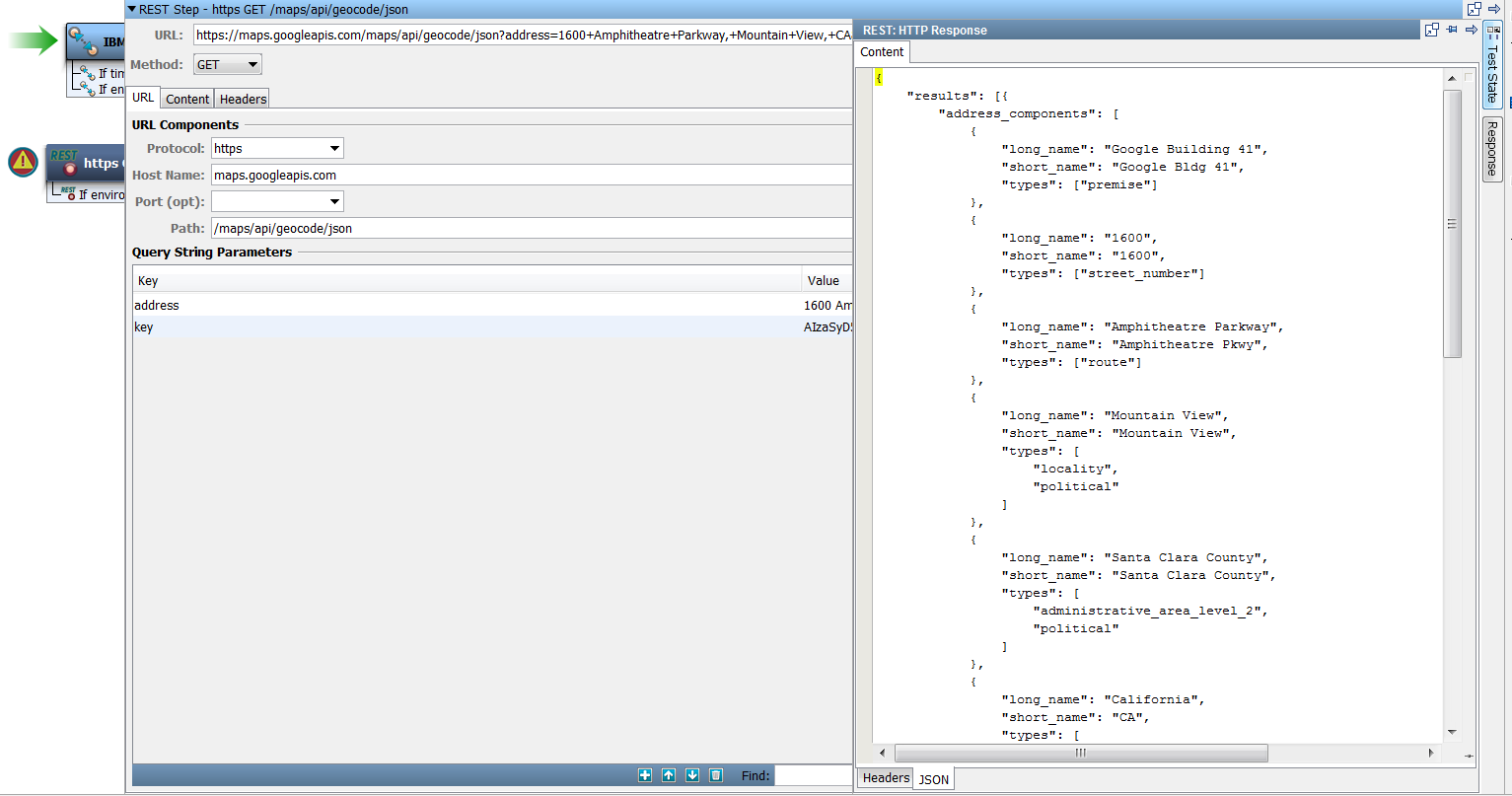Click the 'If tim' assertion icon
Image resolution: width=1512 pixels, height=796 pixels.
[x=87, y=73]
